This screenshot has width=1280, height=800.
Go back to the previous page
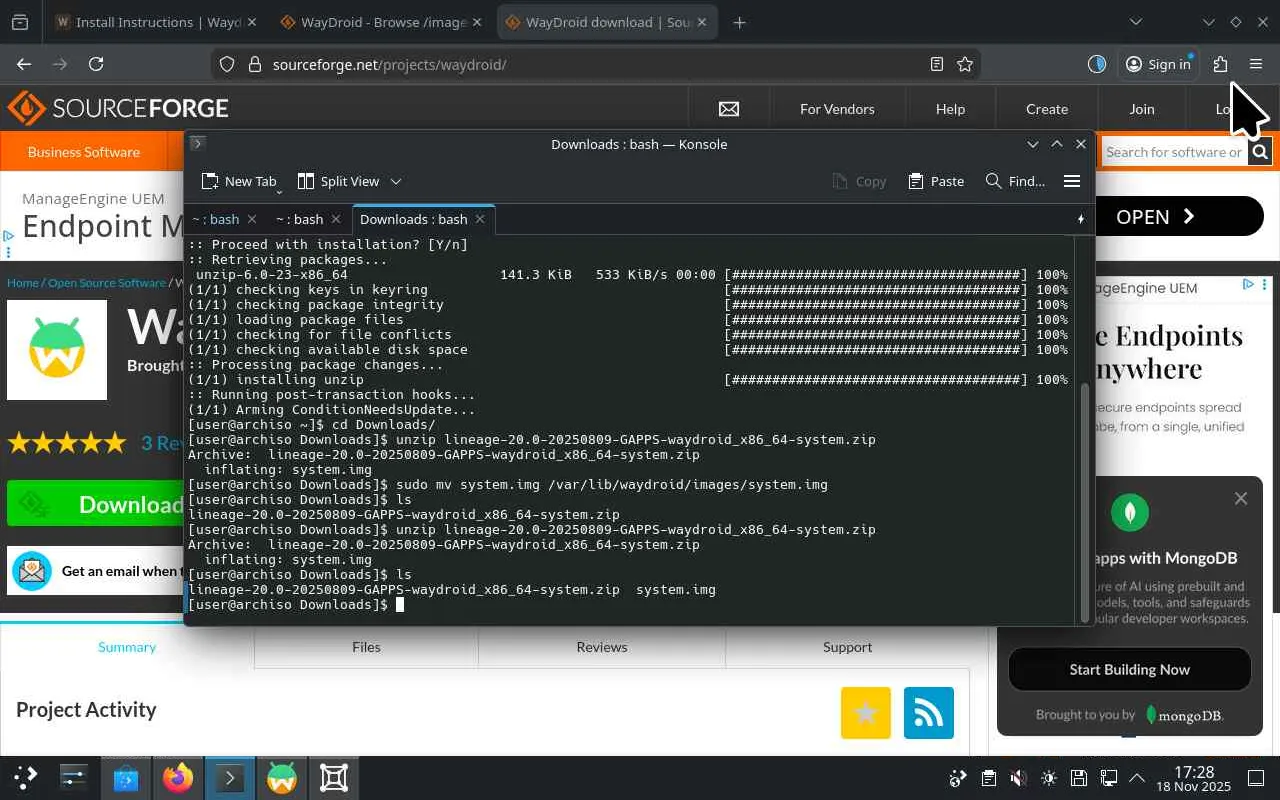pyautogui.click(x=24, y=64)
